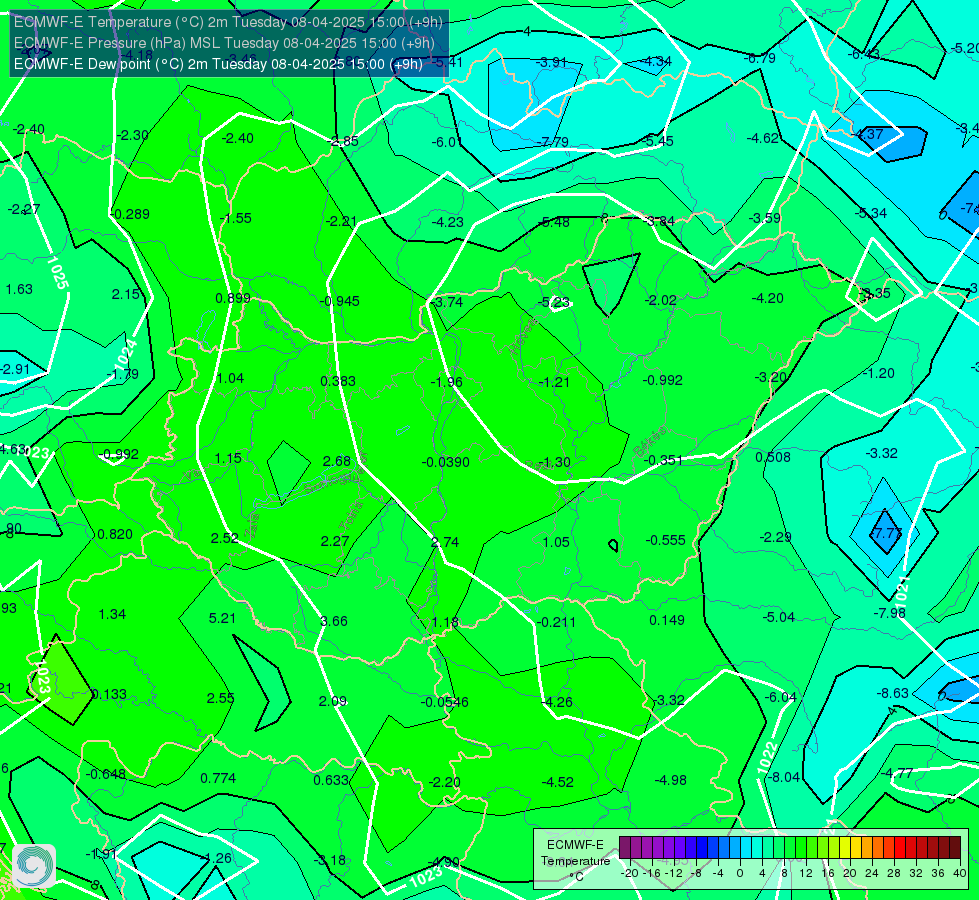
Task: Click the dew point value '0.633'
Action: [x=331, y=780]
